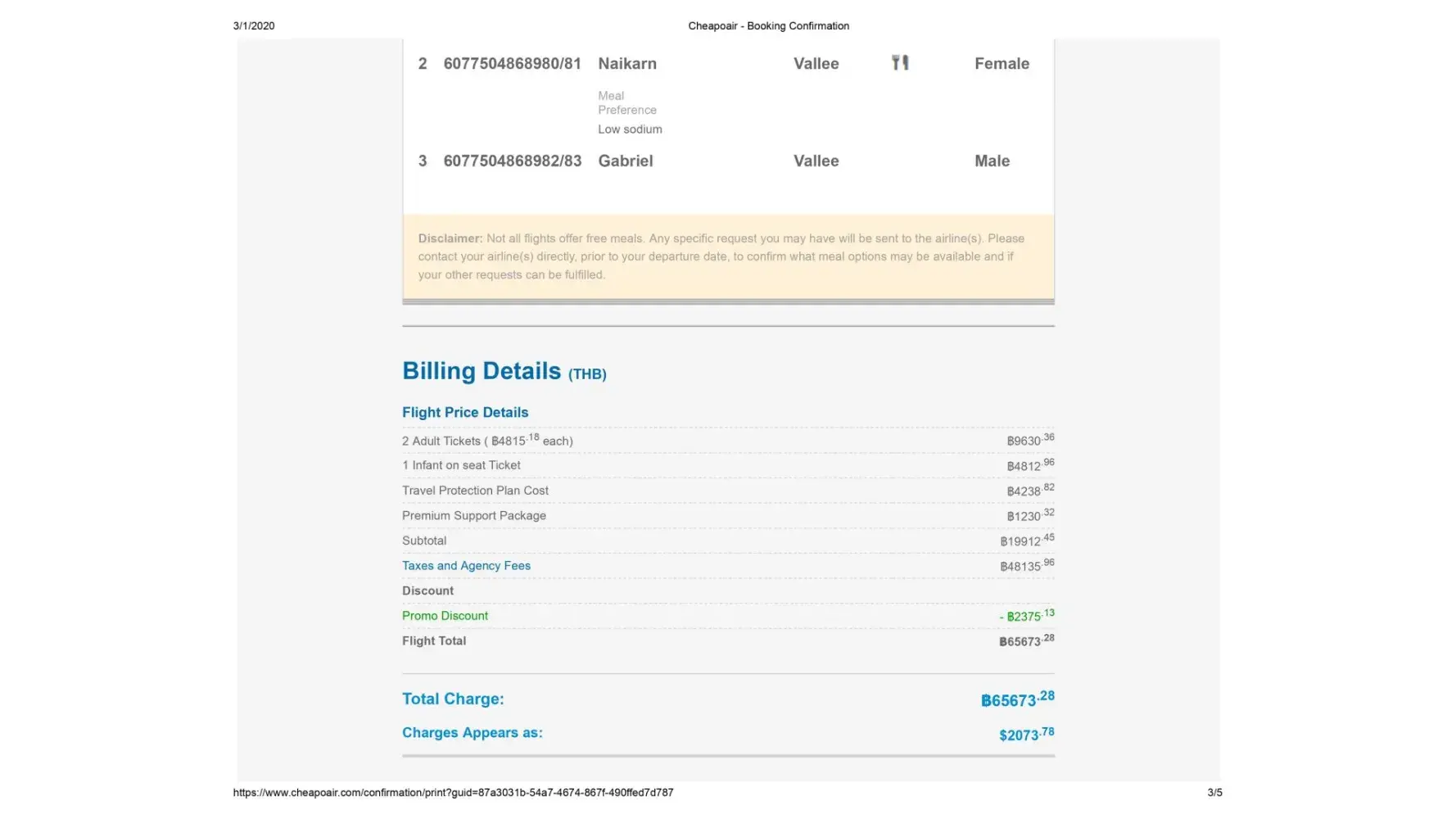Click the Low sodium meal preference text
Viewport: 1456px width, 819px height.
(630, 129)
